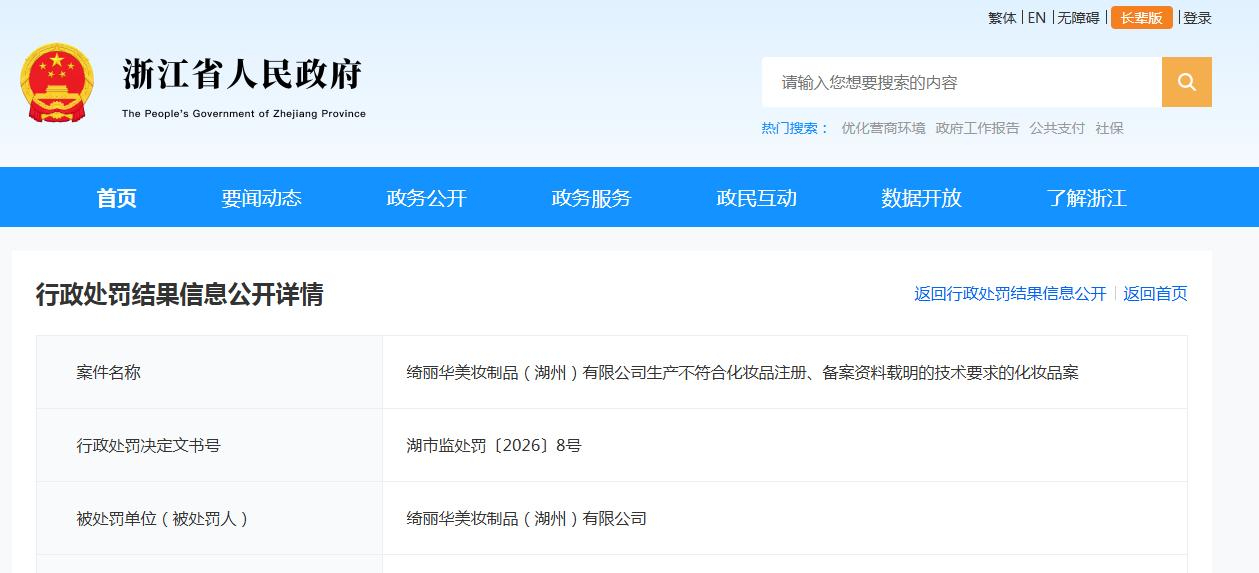Open 了解浙江 navigation item
Screen dimensions: 1259x573
pyautogui.click(x=1087, y=198)
